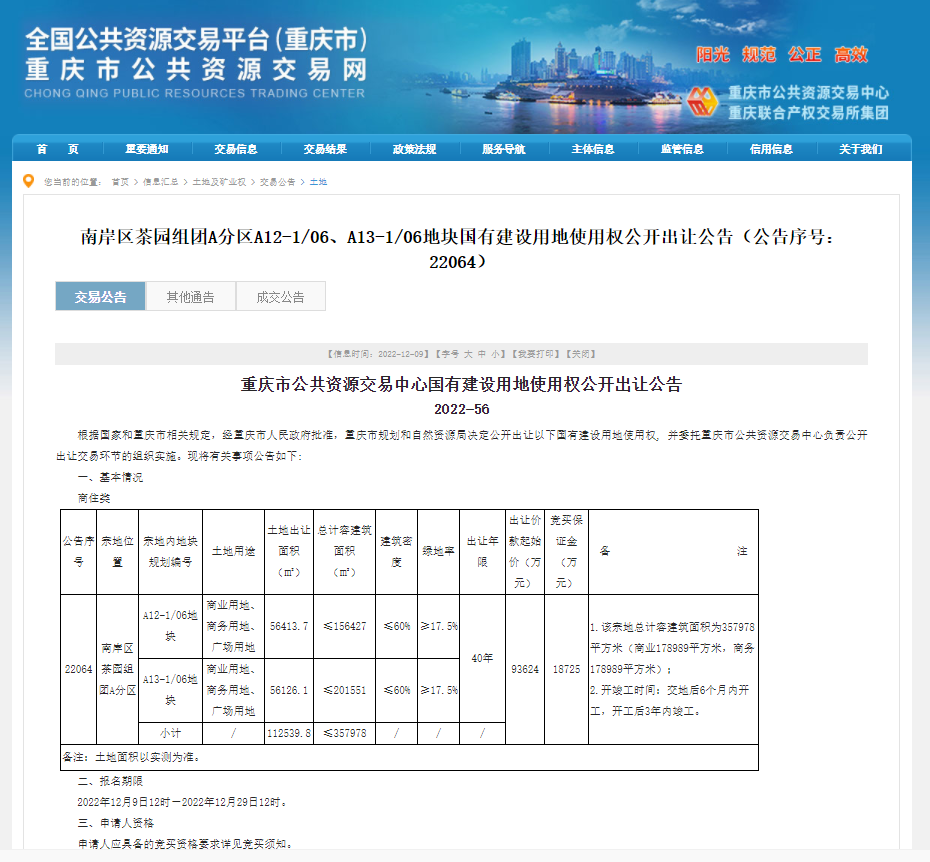This screenshot has width=930, height=862.
Task: Click the 关闭 link in info bar
Action: 581,354
